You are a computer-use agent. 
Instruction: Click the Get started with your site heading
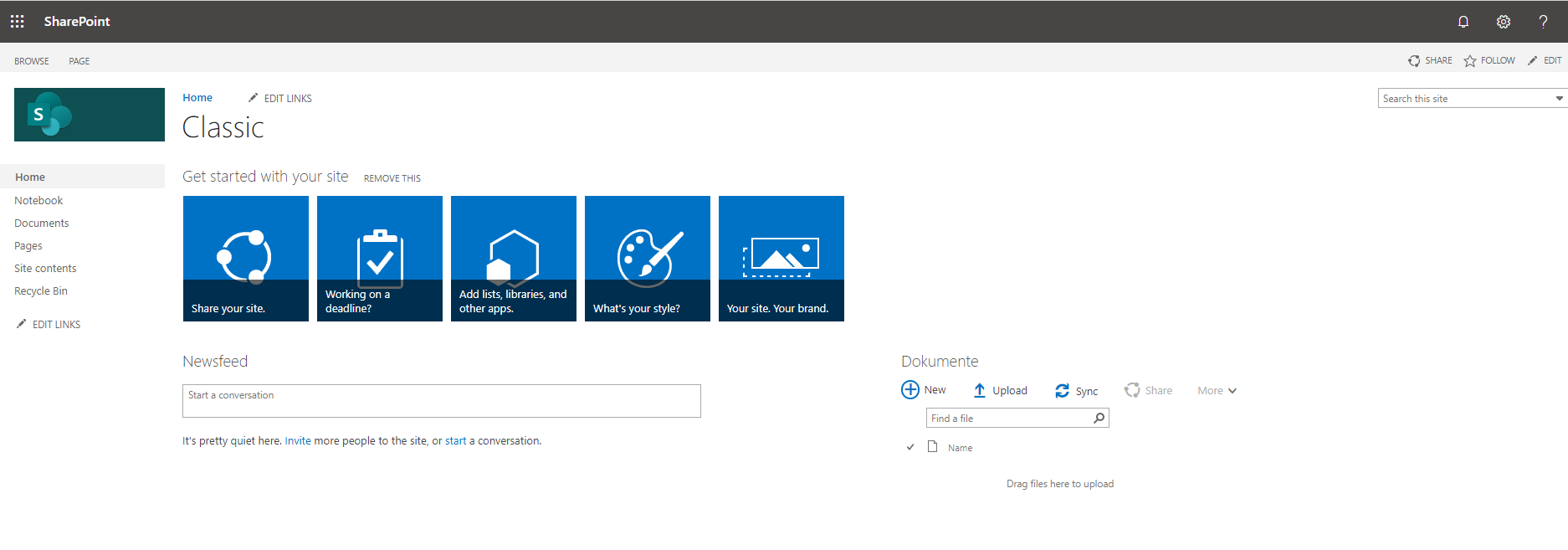(x=265, y=177)
